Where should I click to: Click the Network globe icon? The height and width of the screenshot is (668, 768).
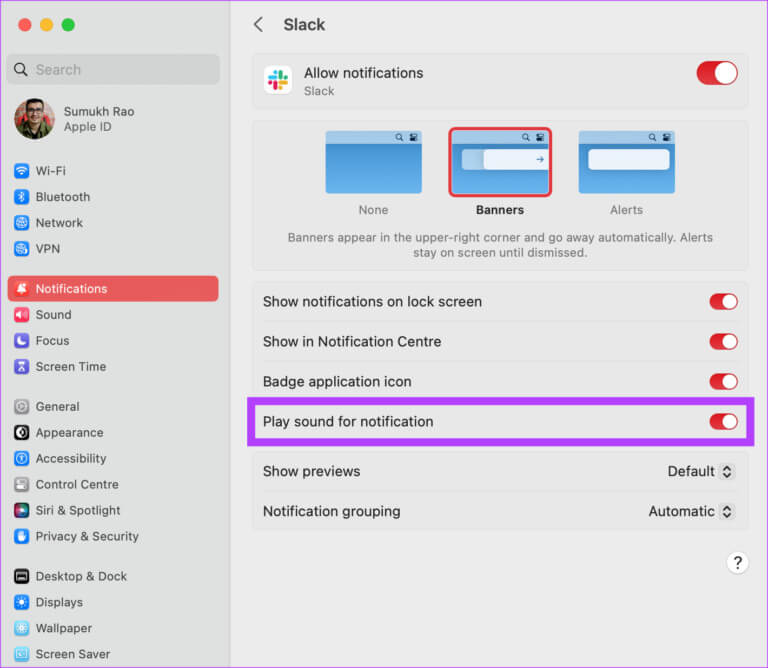22,223
